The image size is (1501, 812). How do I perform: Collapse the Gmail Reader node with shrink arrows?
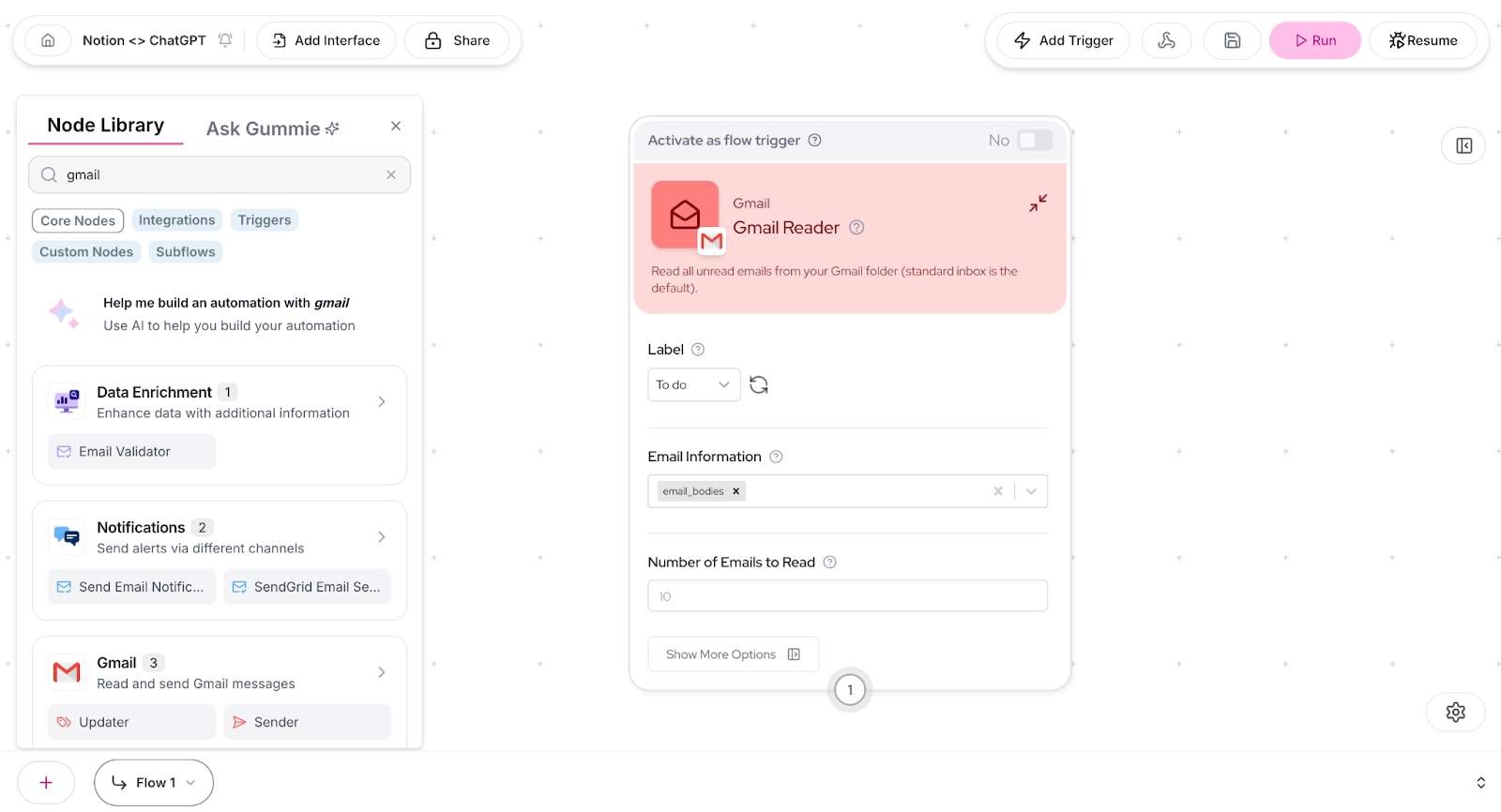coord(1038,203)
